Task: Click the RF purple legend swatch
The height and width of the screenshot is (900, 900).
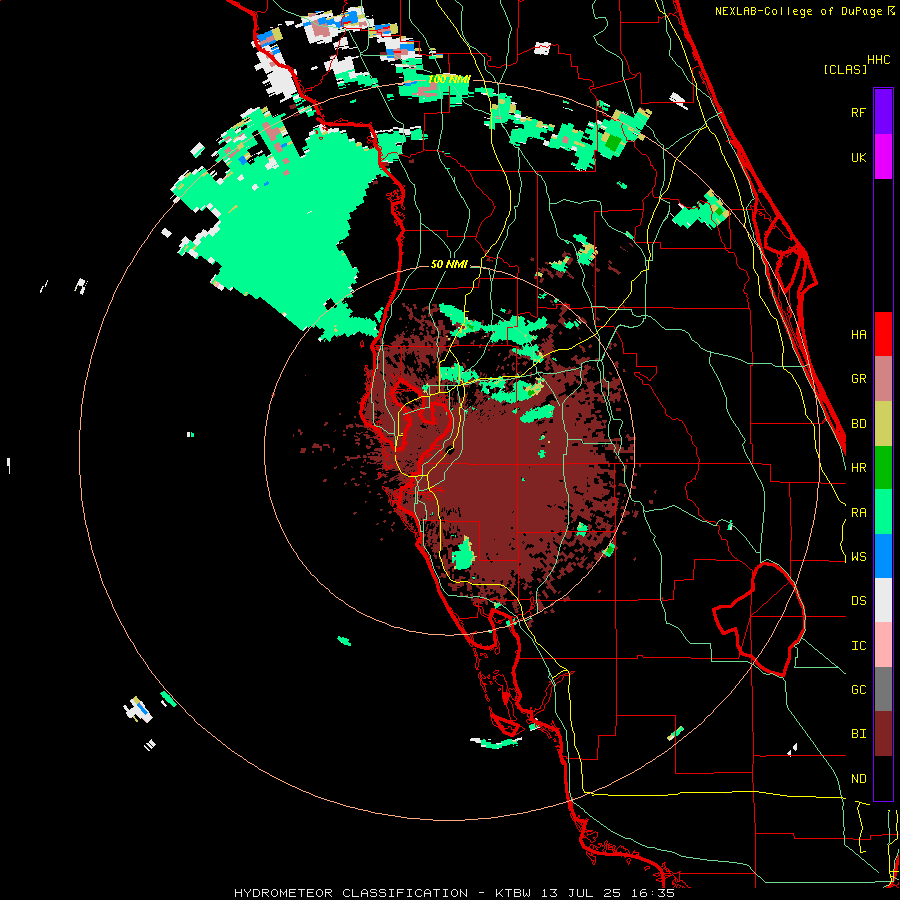Action: [x=883, y=112]
